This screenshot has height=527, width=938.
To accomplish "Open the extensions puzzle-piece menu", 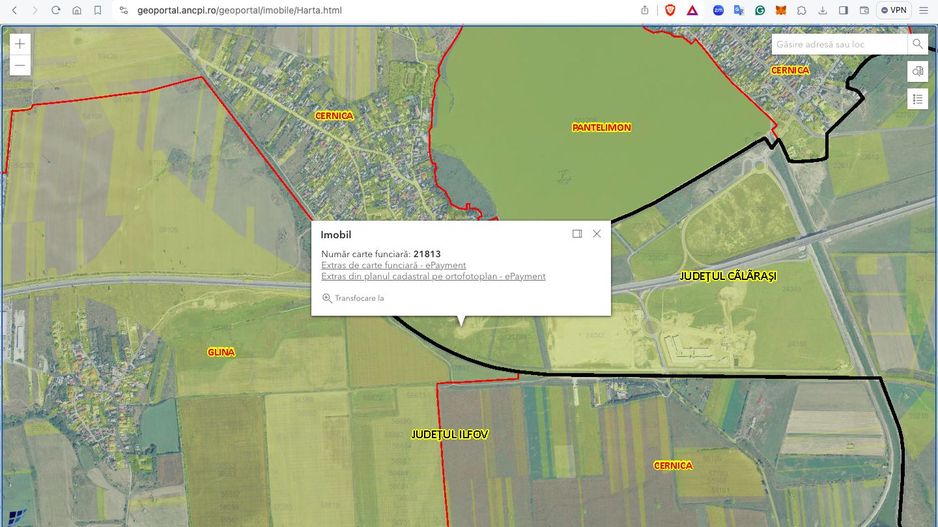I will (x=802, y=10).
